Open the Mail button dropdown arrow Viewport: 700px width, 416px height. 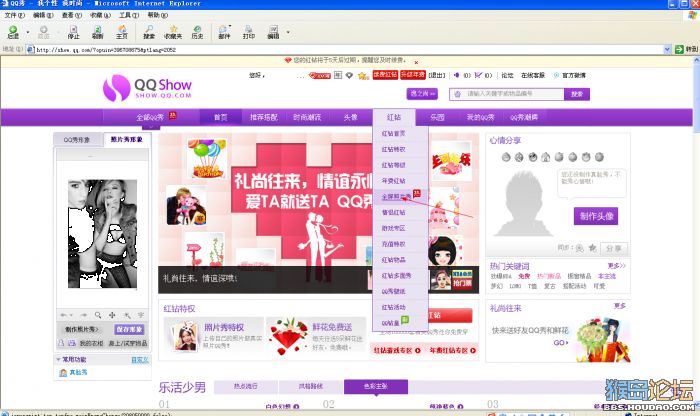point(230,26)
